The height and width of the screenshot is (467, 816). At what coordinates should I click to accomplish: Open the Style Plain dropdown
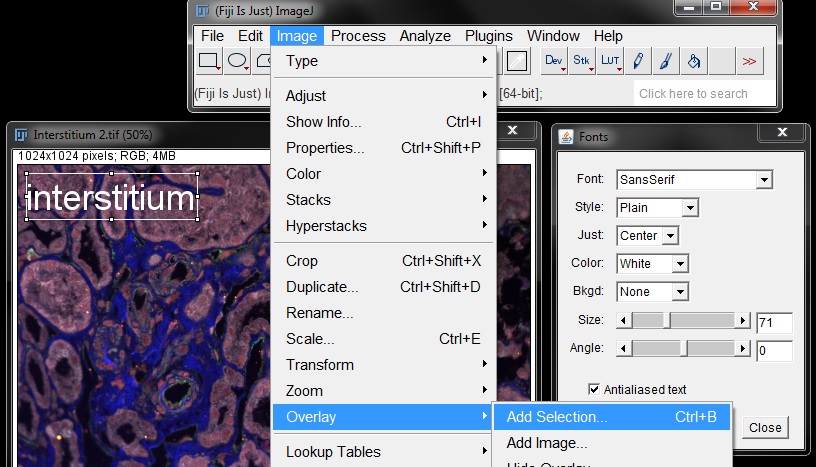pos(657,208)
